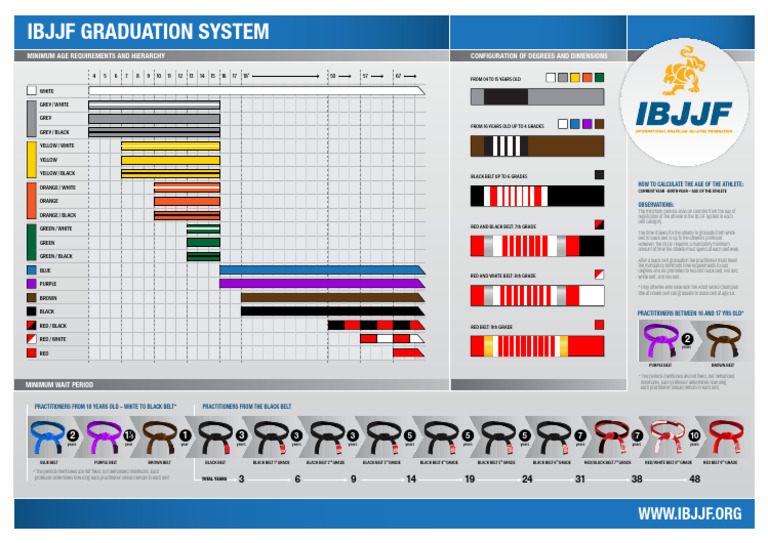Click the brown belt under Practitioners Between 16 and 17

pyautogui.click(x=723, y=341)
